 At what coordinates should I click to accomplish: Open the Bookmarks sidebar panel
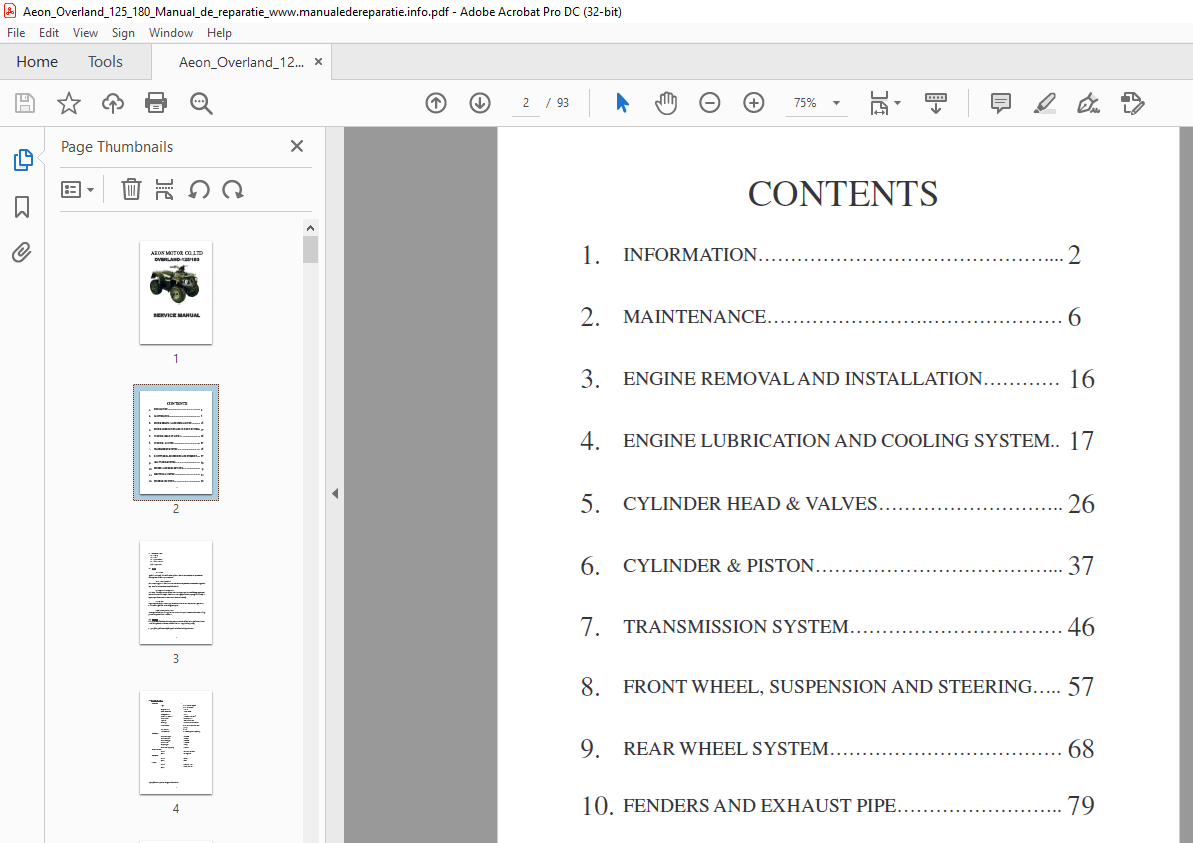click(x=22, y=206)
